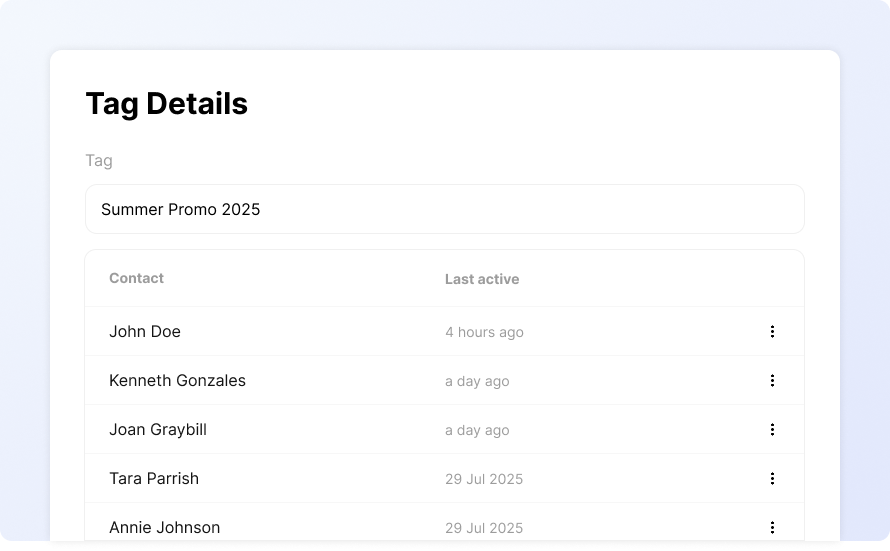Click the Tag field label
This screenshot has height=551, width=890.
[x=99, y=161]
